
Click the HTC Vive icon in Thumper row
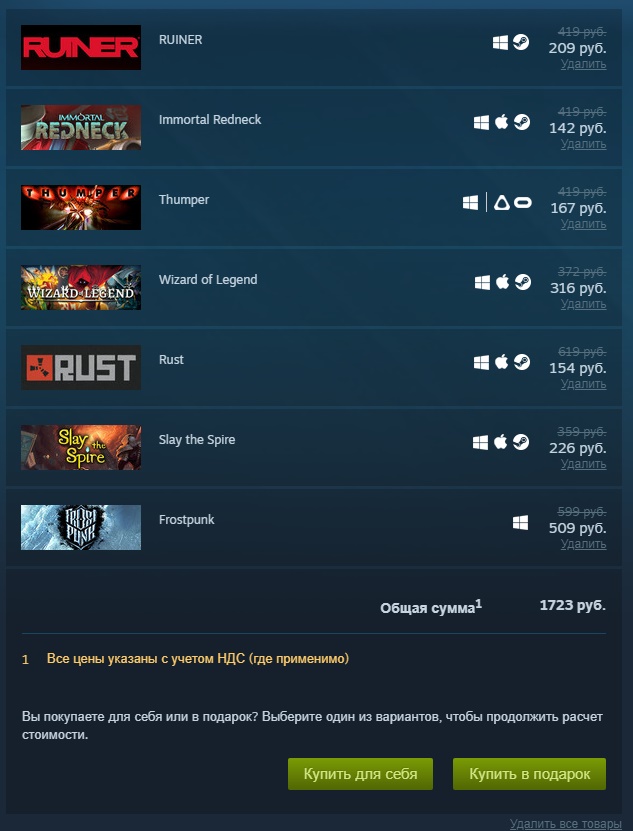point(502,202)
